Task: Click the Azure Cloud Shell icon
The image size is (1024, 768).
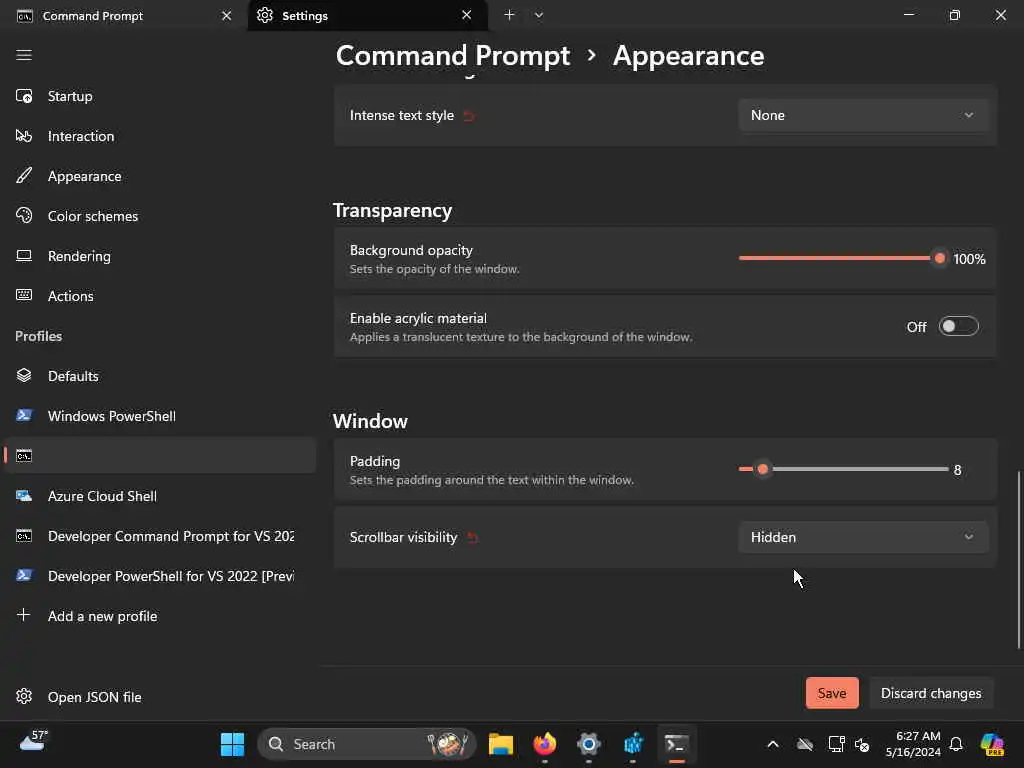Action: click(24, 496)
